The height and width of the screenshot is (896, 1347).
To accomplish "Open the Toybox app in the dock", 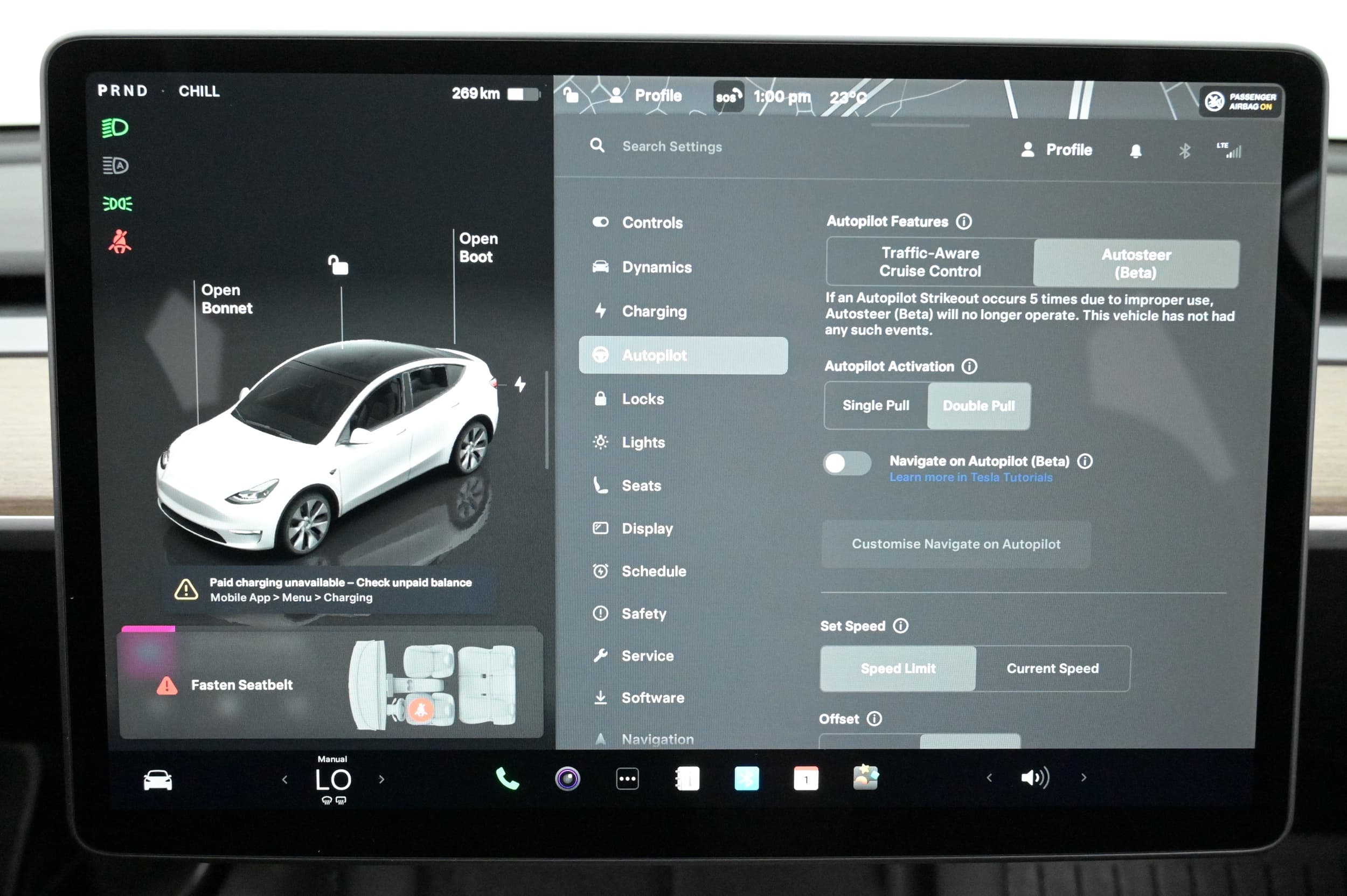I will tap(865, 777).
